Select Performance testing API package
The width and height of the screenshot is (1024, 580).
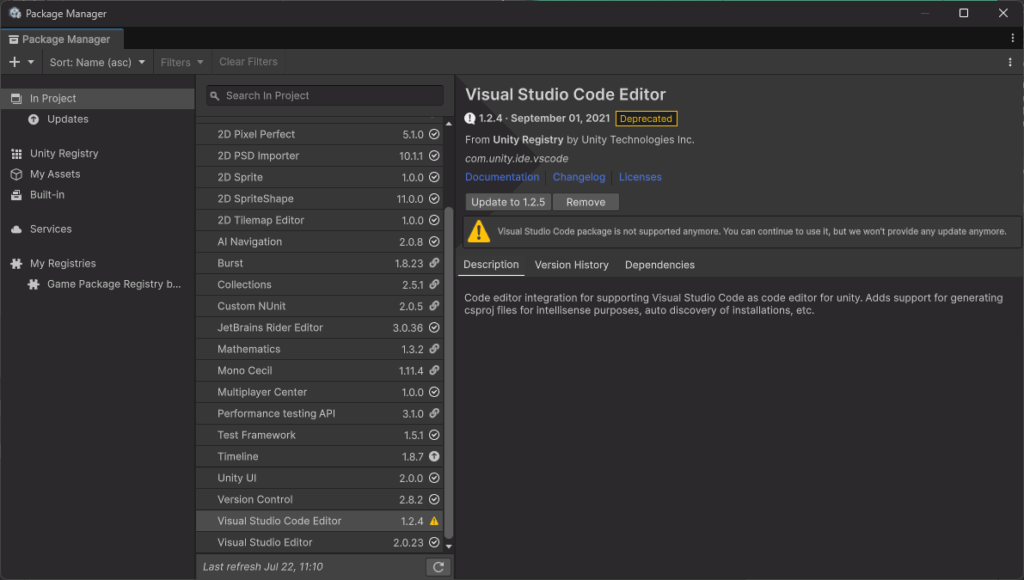click(x=320, y=413)
